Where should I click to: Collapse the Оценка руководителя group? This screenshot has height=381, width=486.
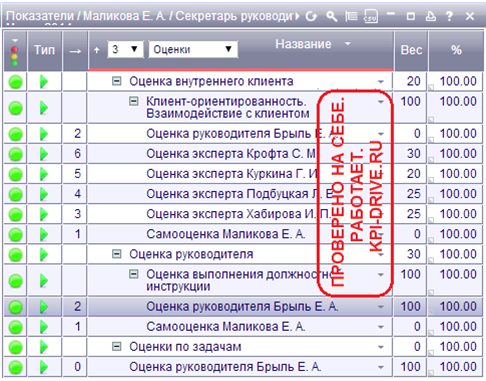116,254
